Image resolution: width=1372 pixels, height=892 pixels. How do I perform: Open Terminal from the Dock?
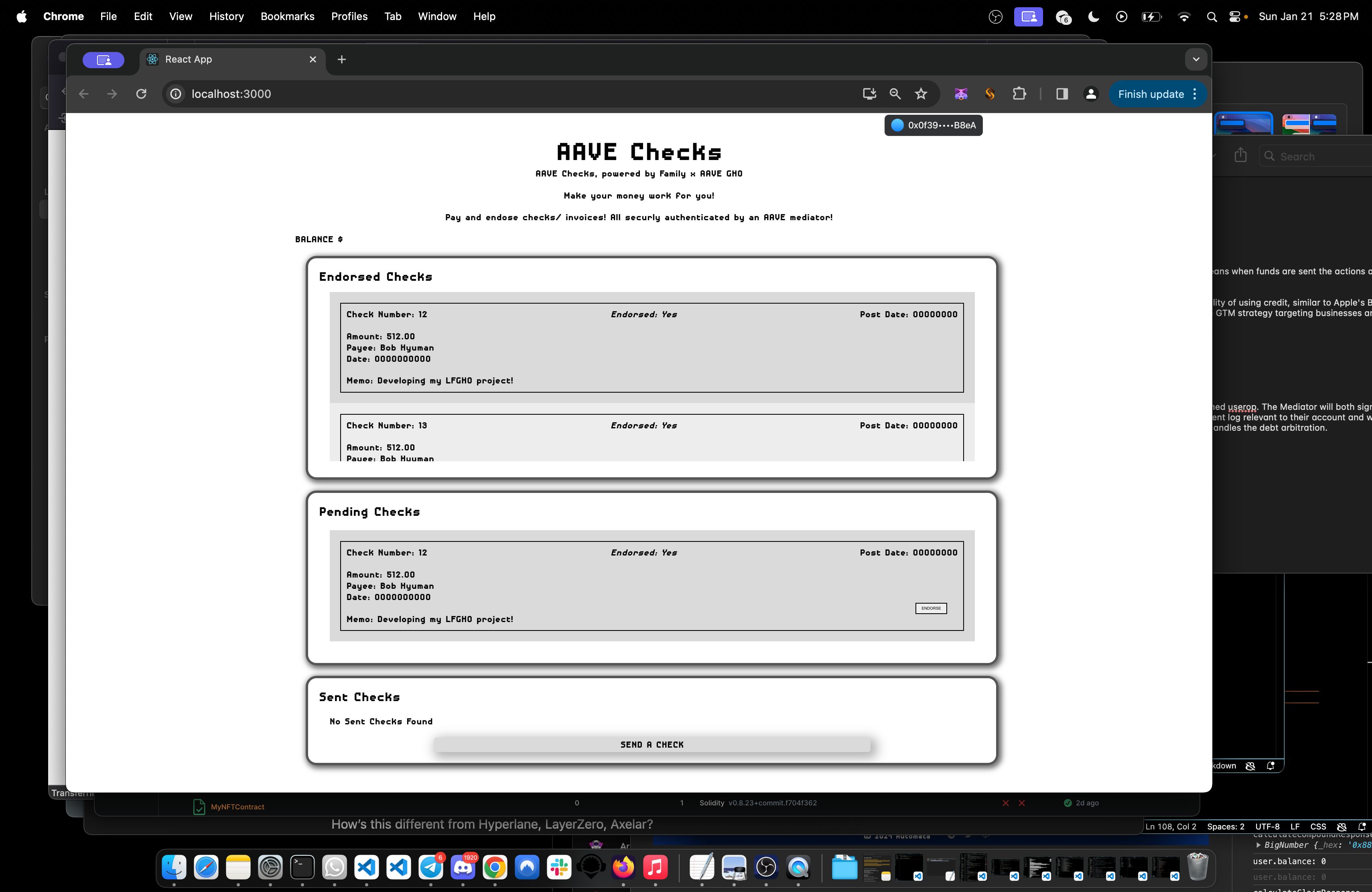[302, 867]
